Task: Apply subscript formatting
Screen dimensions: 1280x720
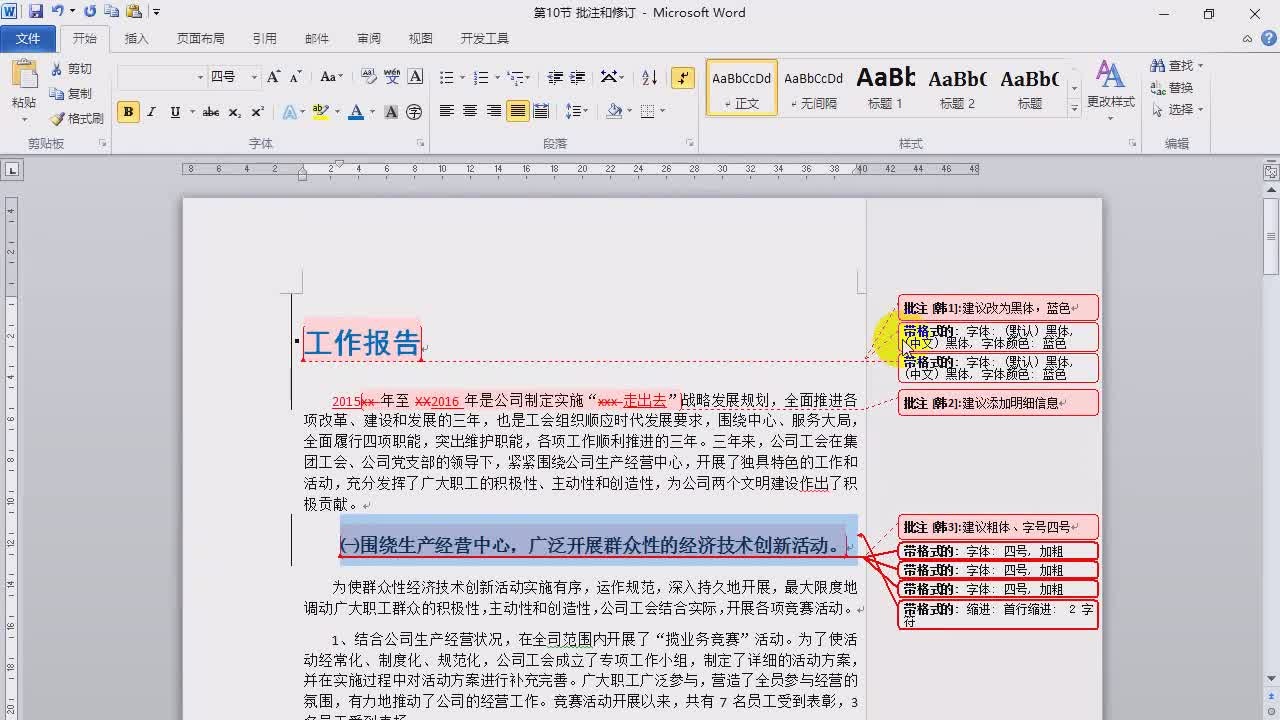Action: tap(235, 112)
